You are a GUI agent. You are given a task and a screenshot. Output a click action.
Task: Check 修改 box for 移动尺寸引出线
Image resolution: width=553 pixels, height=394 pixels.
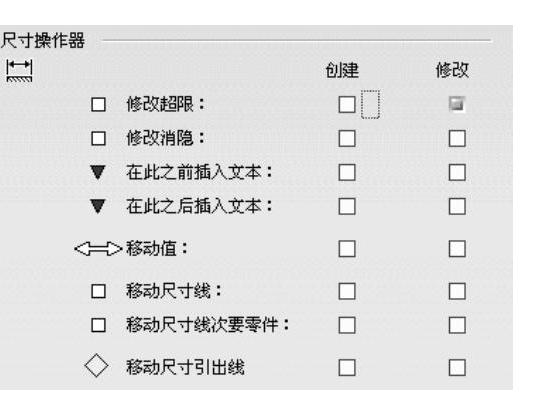pos(457,368)
